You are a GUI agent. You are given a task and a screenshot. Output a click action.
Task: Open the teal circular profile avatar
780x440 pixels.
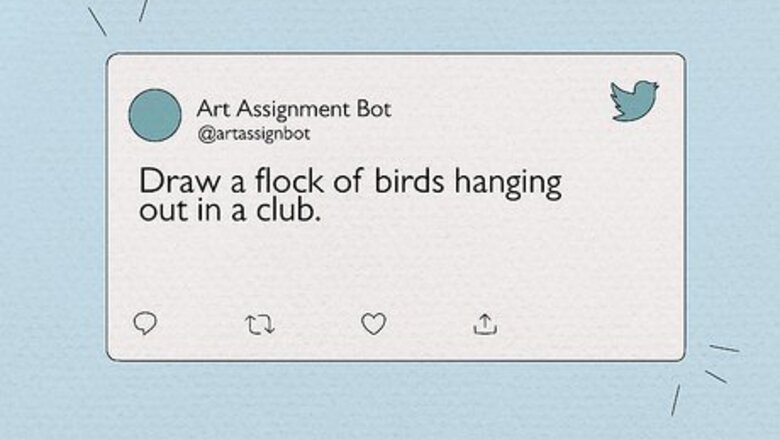[155, 114]
